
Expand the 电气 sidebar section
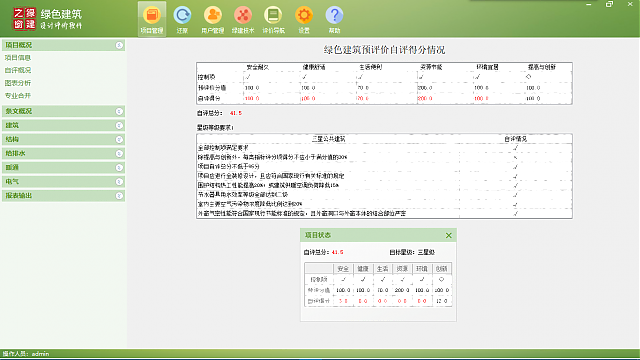coord(119,182)
